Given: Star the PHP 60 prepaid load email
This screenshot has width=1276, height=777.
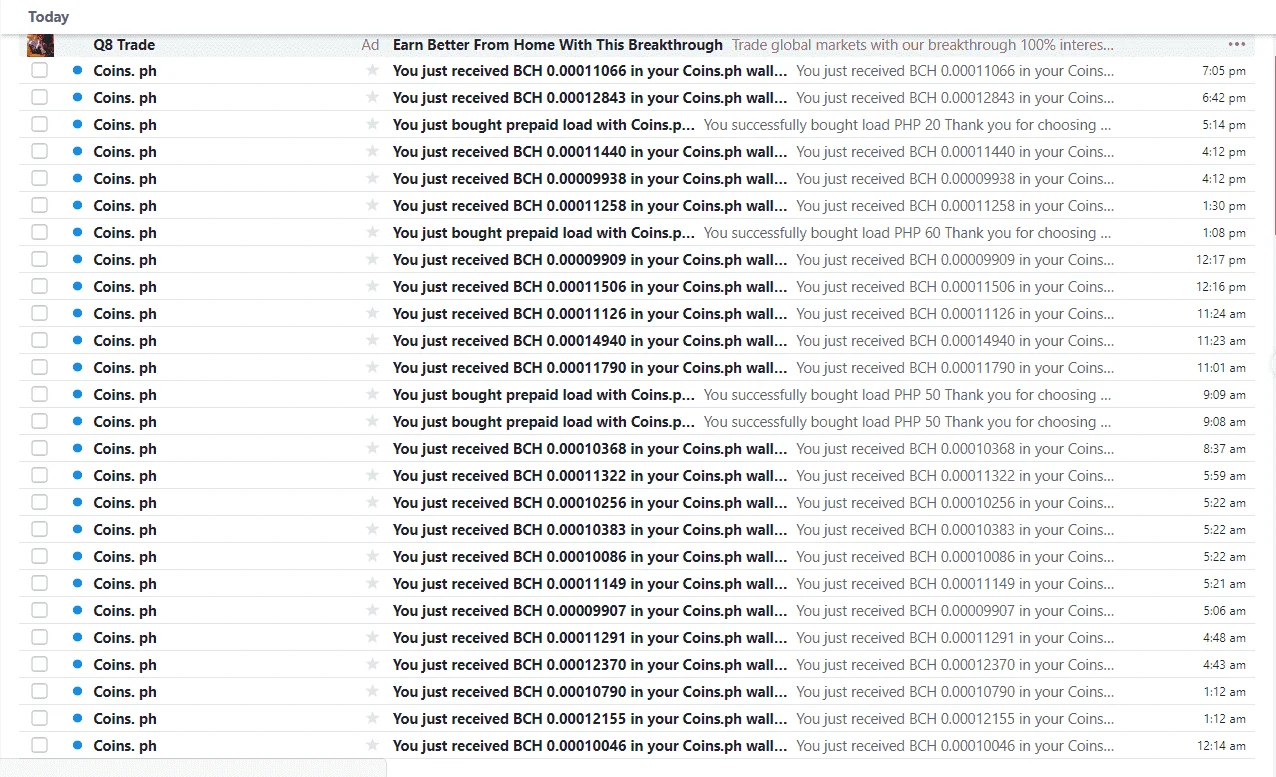Looking at the screenshot, I should [x=372, y=233].
